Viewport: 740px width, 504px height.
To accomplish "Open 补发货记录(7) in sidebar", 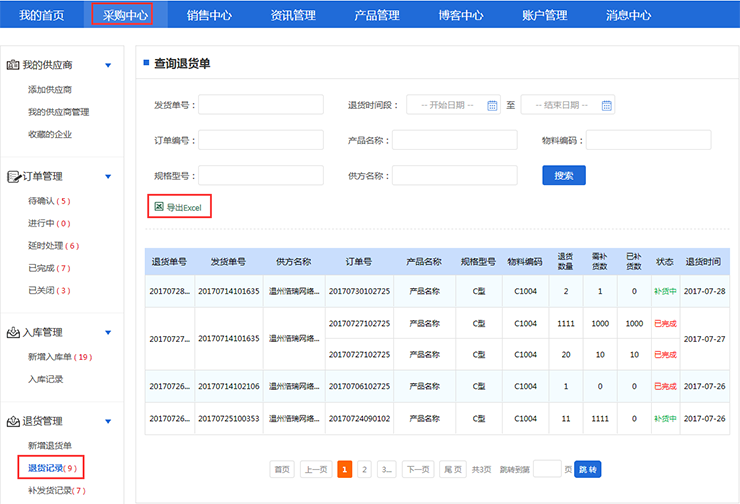I will (x=57, y=490).
